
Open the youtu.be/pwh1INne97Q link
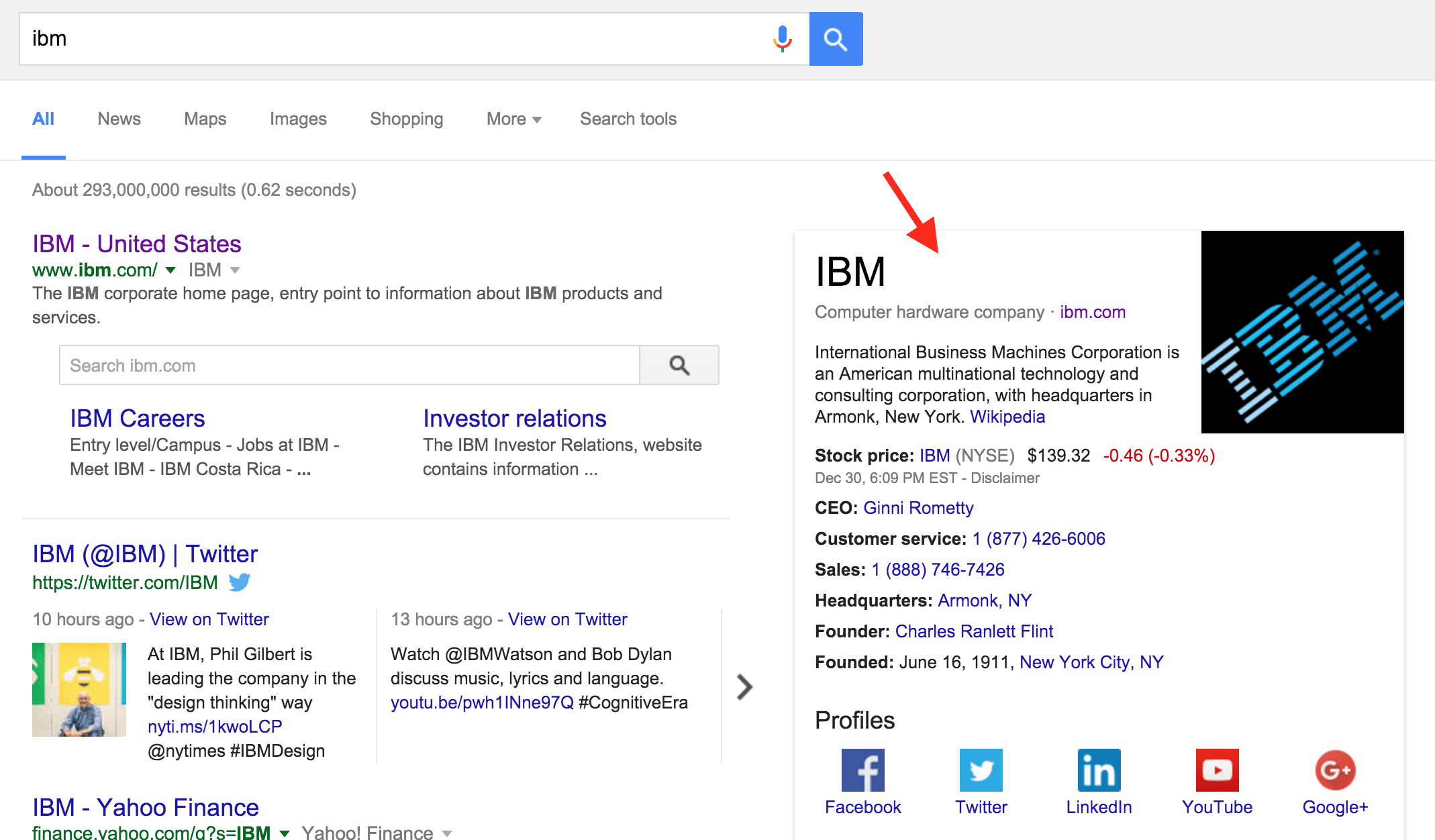point(482,702)
